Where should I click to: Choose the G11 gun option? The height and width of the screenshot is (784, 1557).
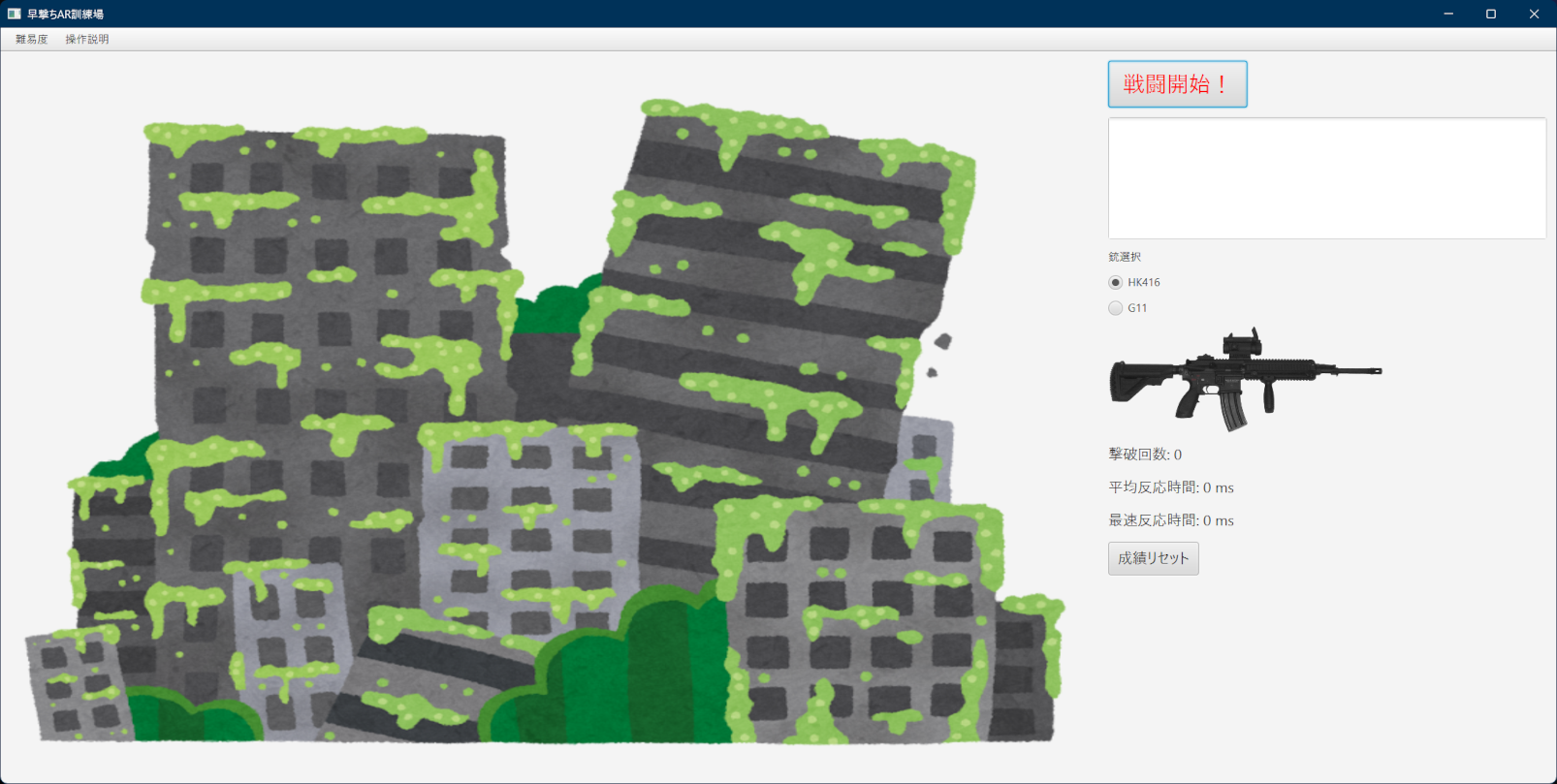pyautogui.click(x=1116, y=308)
